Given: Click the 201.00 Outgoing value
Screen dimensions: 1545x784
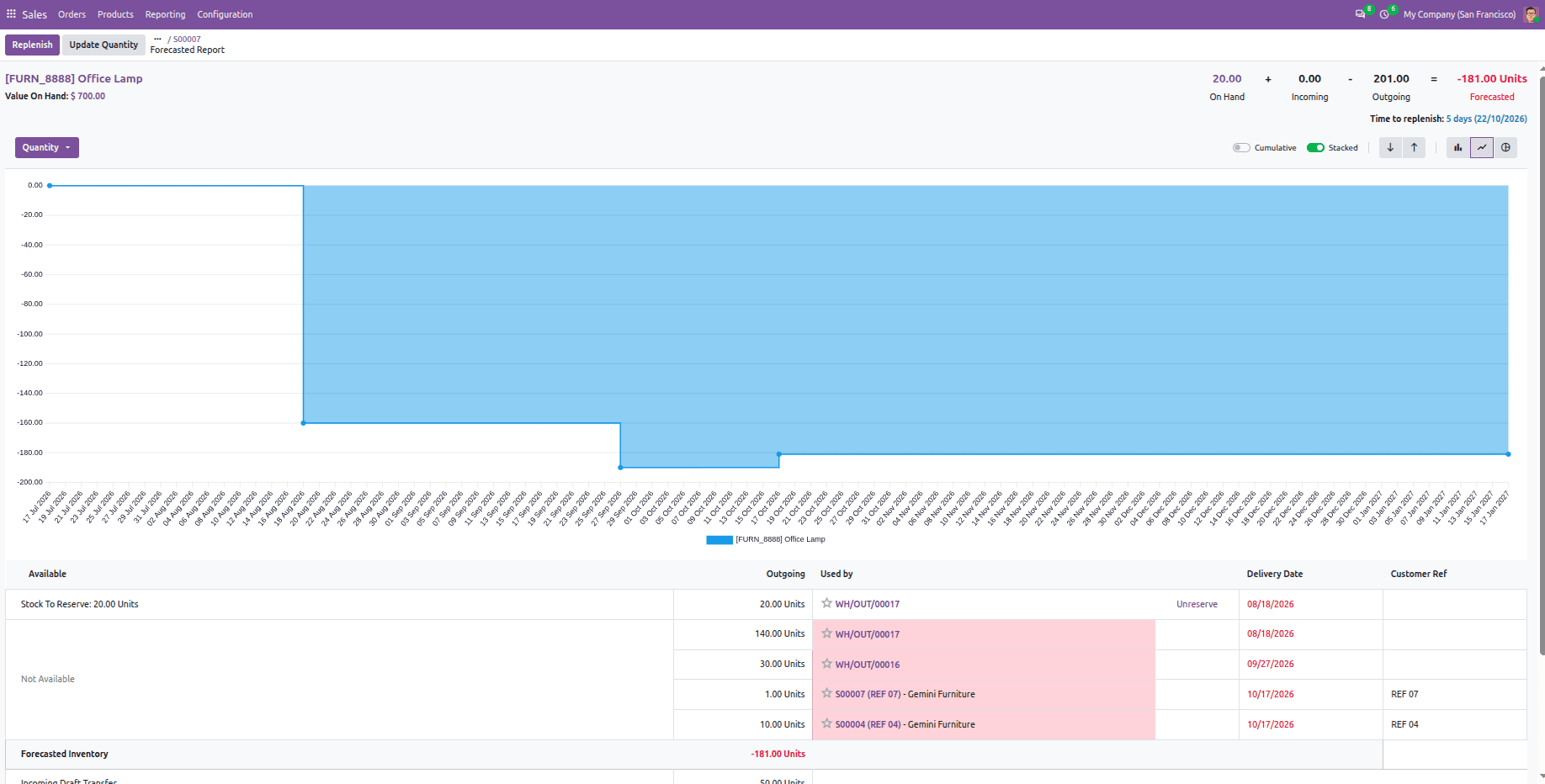Looking at the screenshot, I should (x=1391, y=78).
